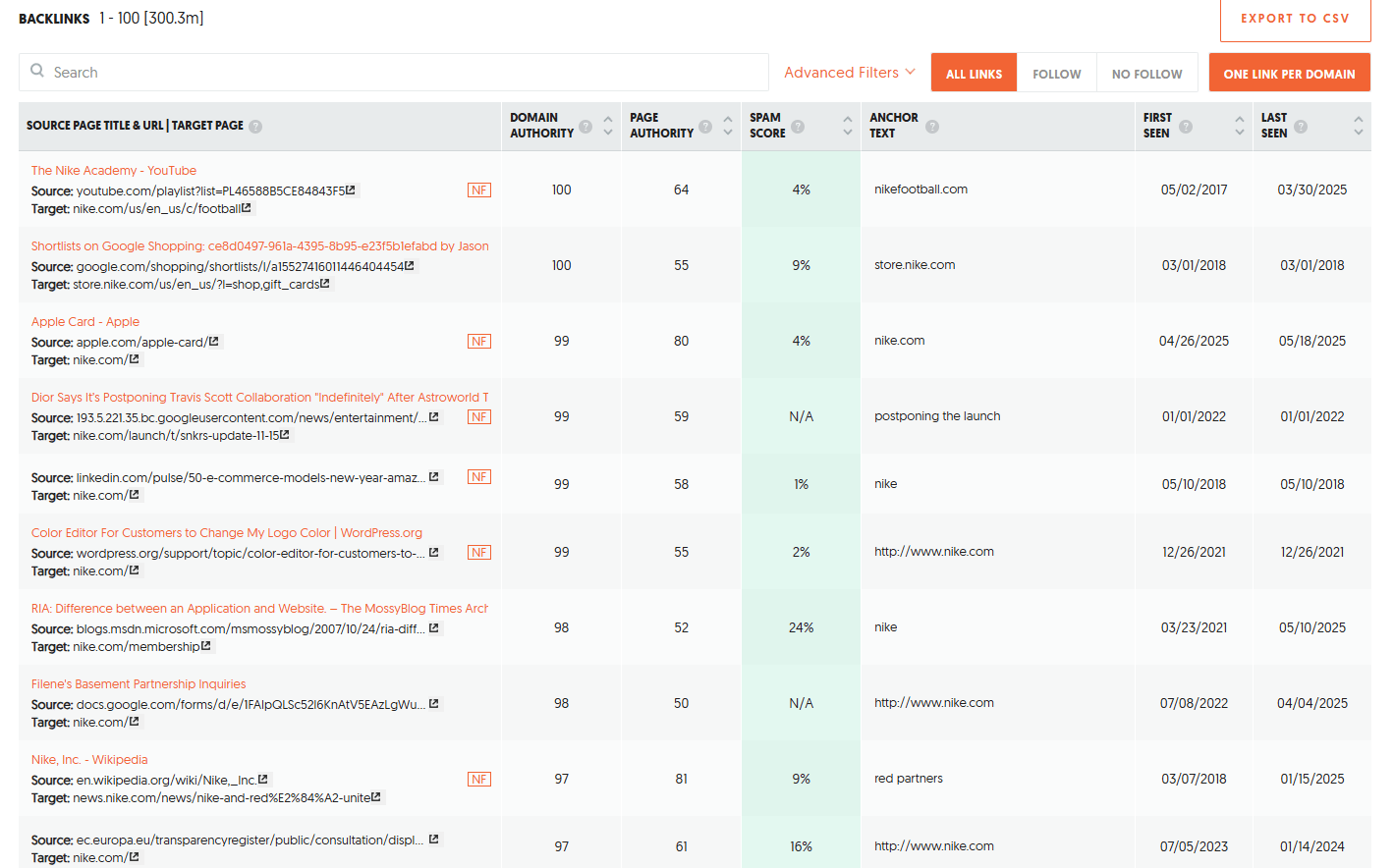This screenshot has height=868, width=1394.
Task: Select the Follow filter tab
Action: 1057,73
